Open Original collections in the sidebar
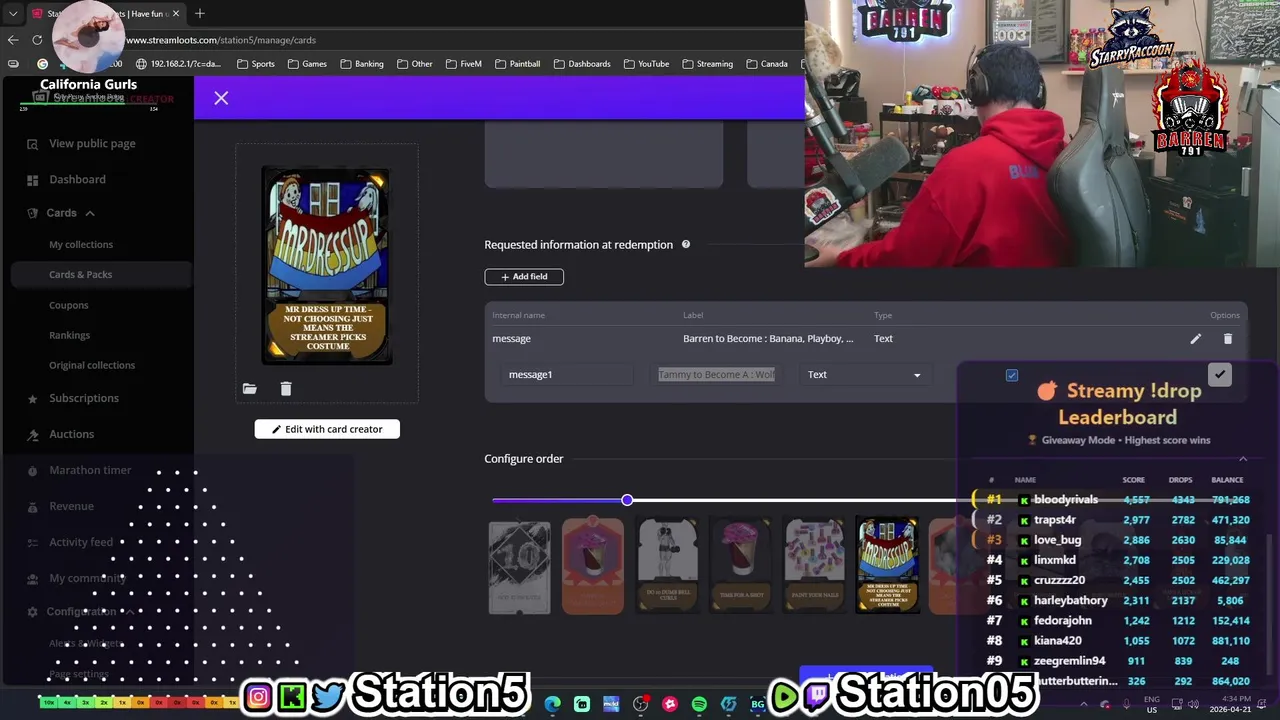This screenshot has width=1280, height=720. (92, 366)
